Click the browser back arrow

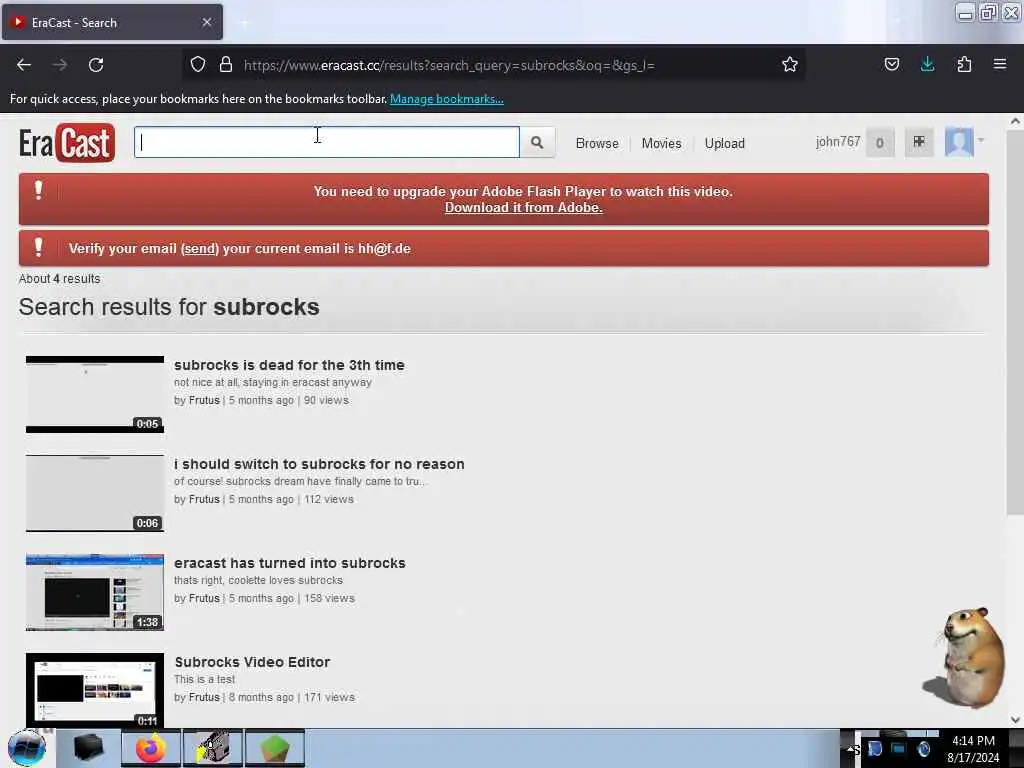[x=24, y=65]
